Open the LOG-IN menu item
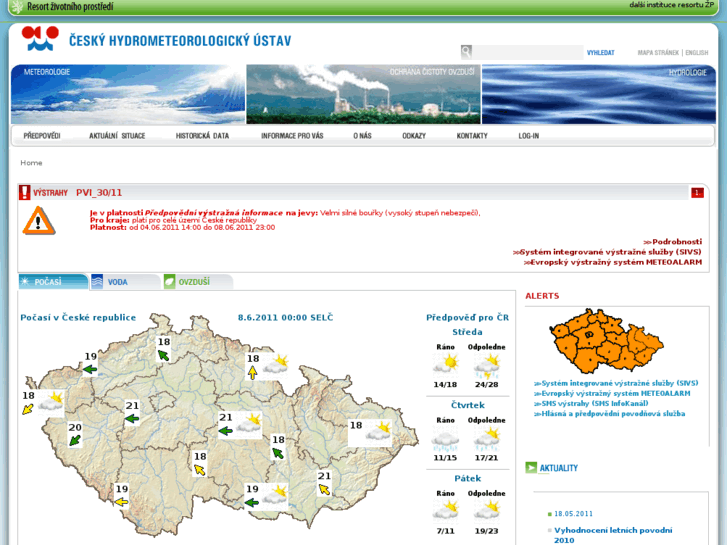The image size is (727, 545). click(x=529, y=136)
